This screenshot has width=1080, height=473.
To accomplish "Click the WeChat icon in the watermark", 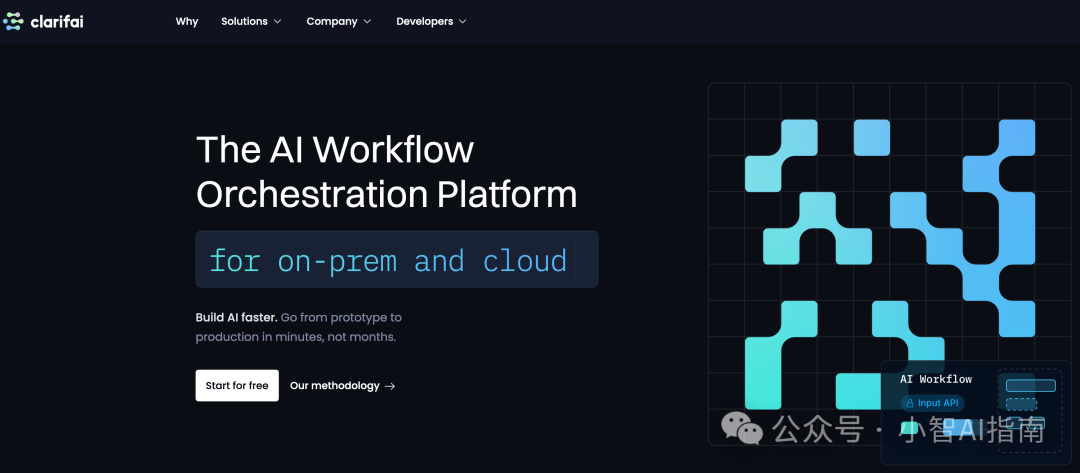I will coord(741,429).
